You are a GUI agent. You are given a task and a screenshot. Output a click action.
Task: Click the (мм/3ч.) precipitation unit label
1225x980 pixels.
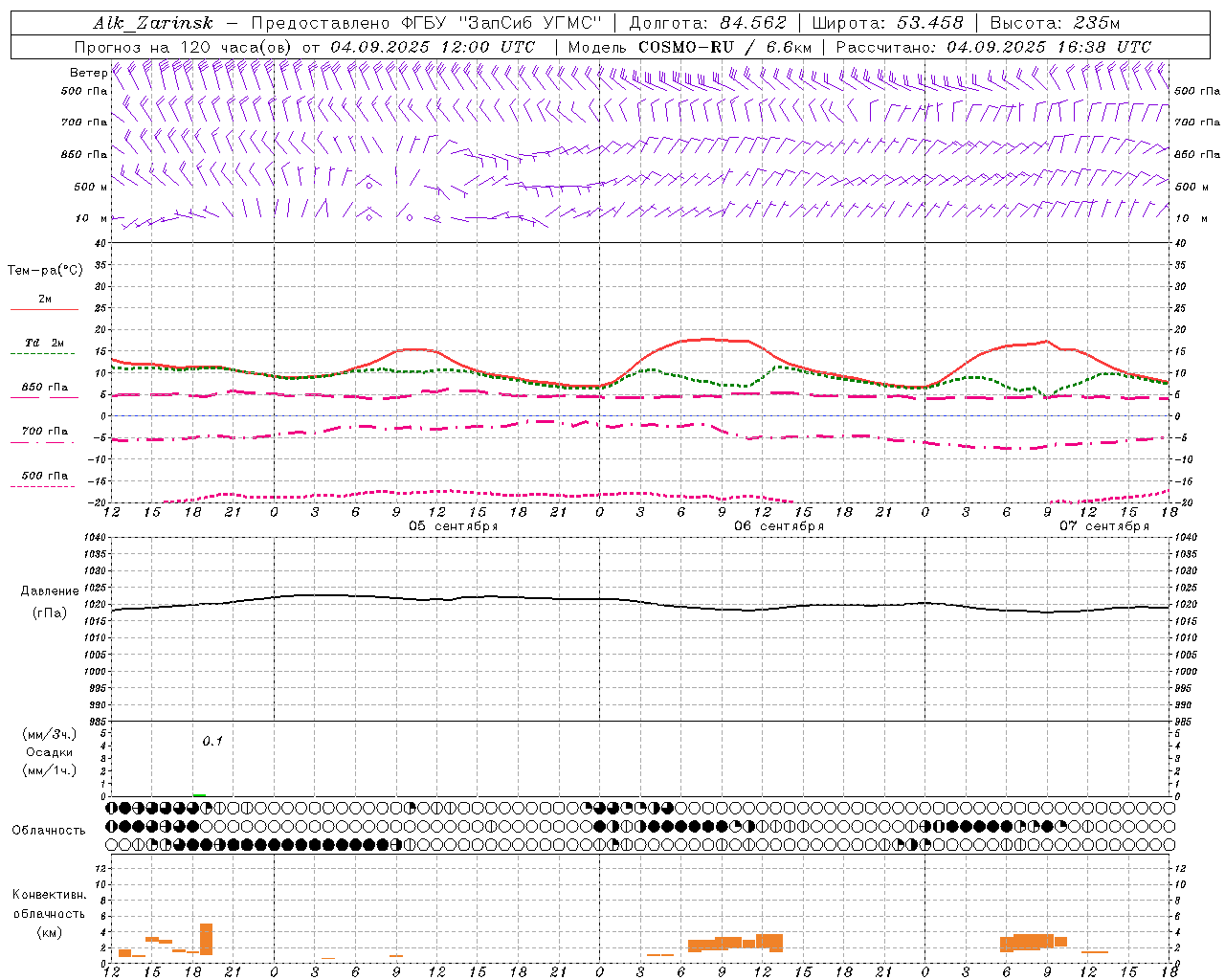point(49,734)
